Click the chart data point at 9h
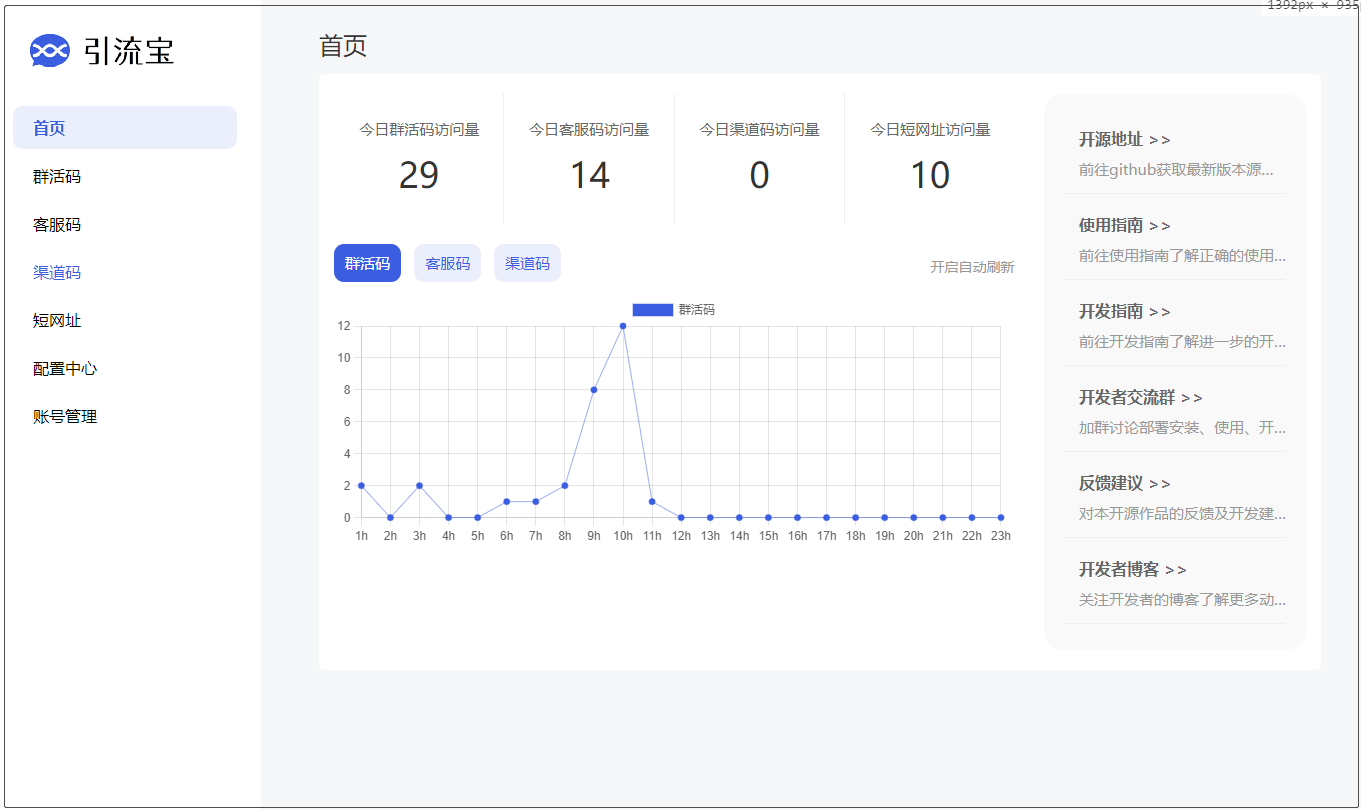This screenshot has height=810, width=1361. point(594,390)
